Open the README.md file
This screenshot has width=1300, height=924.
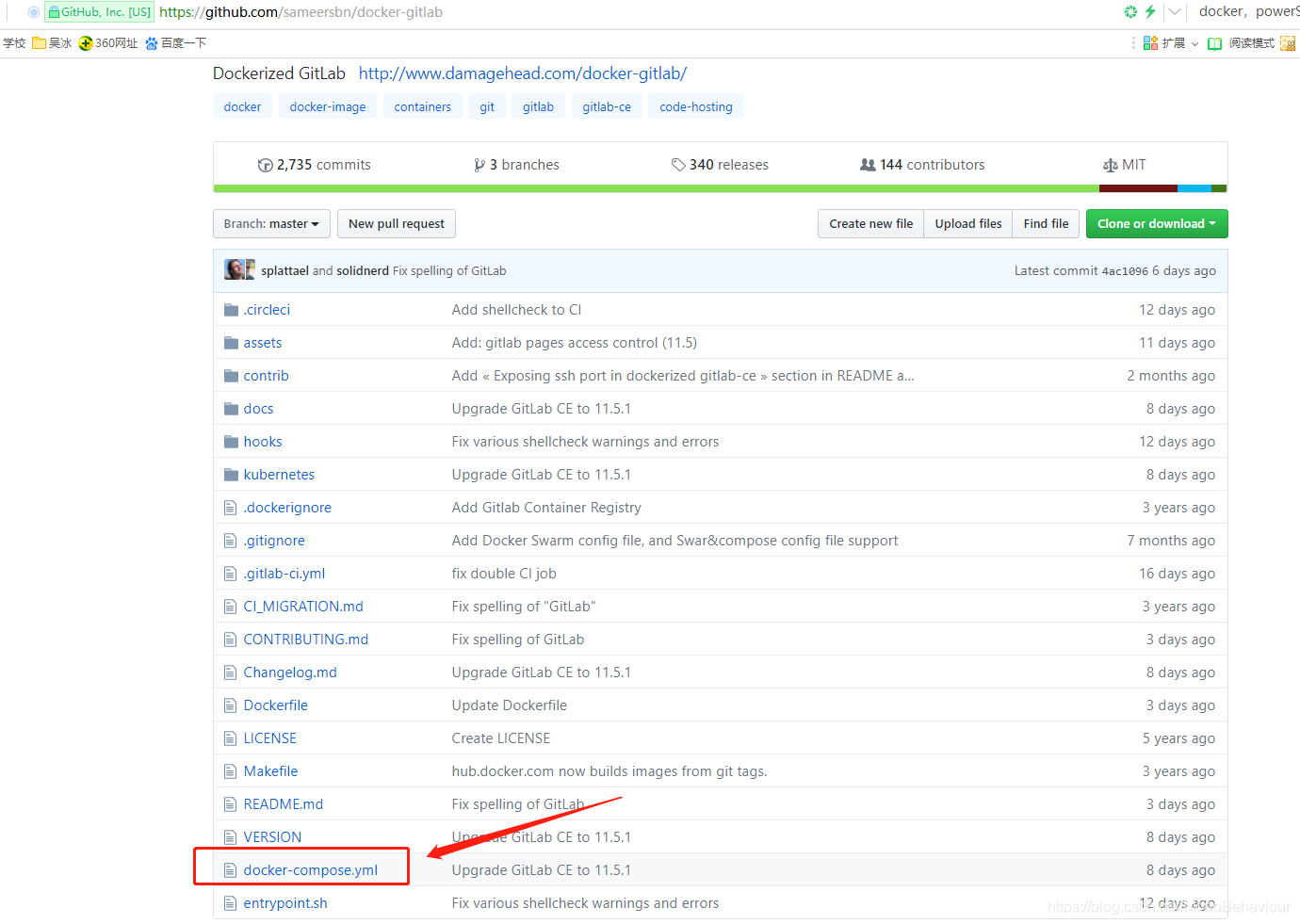click(x=284, y=804)
